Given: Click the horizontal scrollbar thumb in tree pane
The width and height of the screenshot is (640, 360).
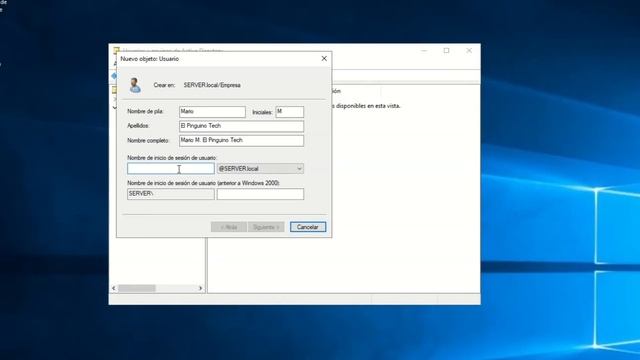Looking at the screenshot, I should (x=137, y=288).
